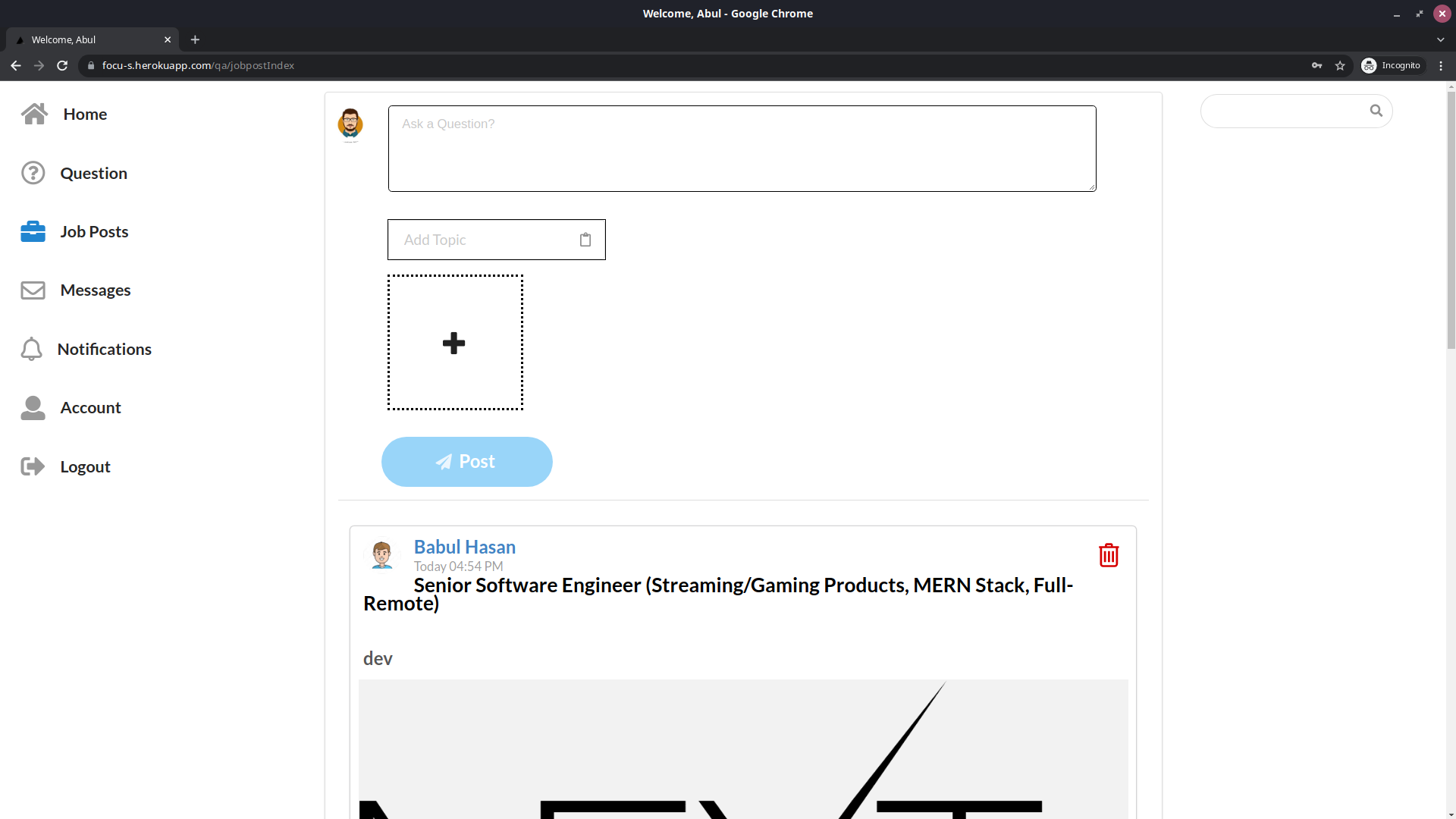Click the image upload plus area
Image resolution: width=1456 pixels, height=819 pixels.
click(454, 342)
